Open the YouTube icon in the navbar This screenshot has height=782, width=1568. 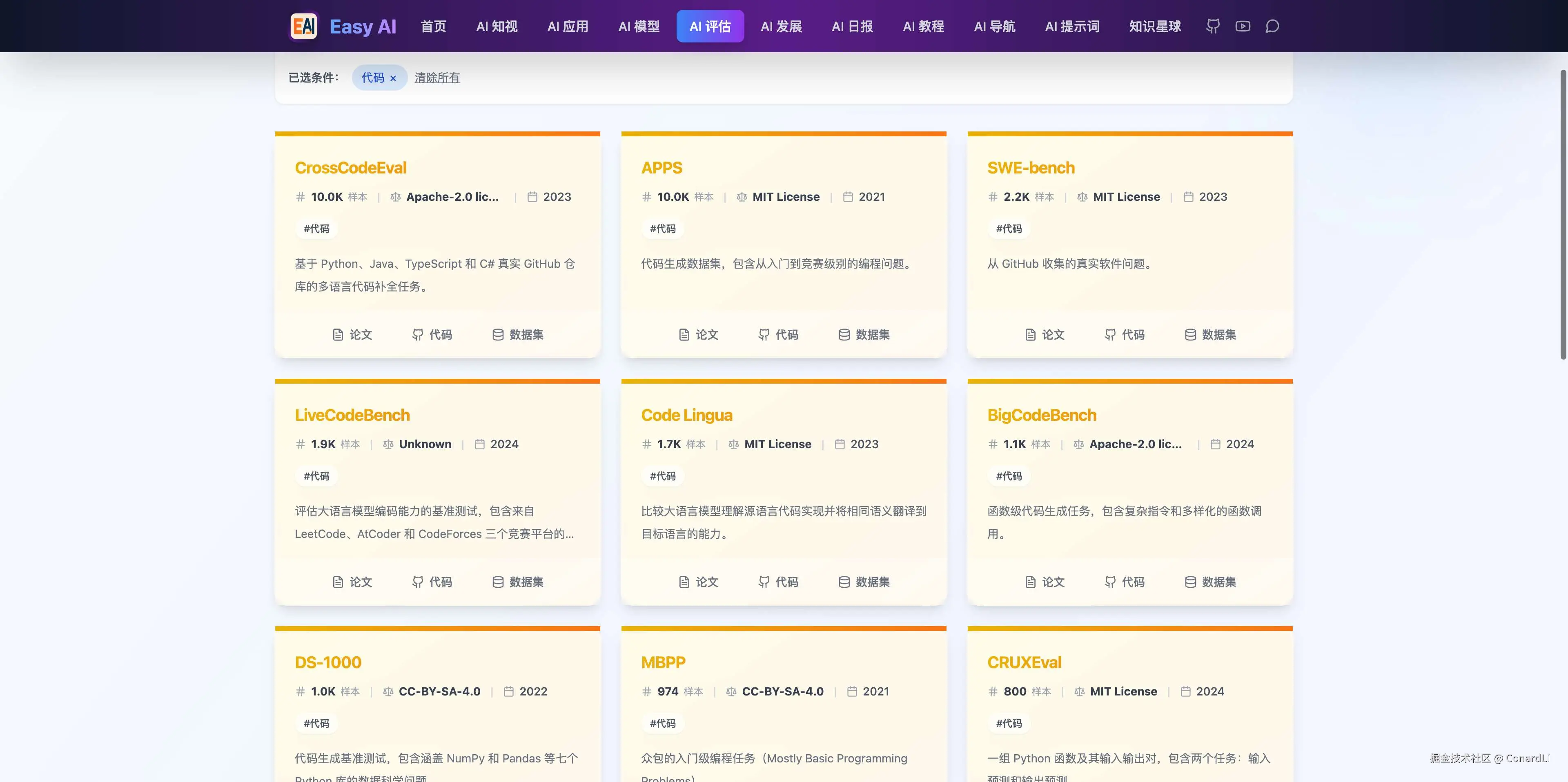pyautogui.click(x=1242, y=26)
